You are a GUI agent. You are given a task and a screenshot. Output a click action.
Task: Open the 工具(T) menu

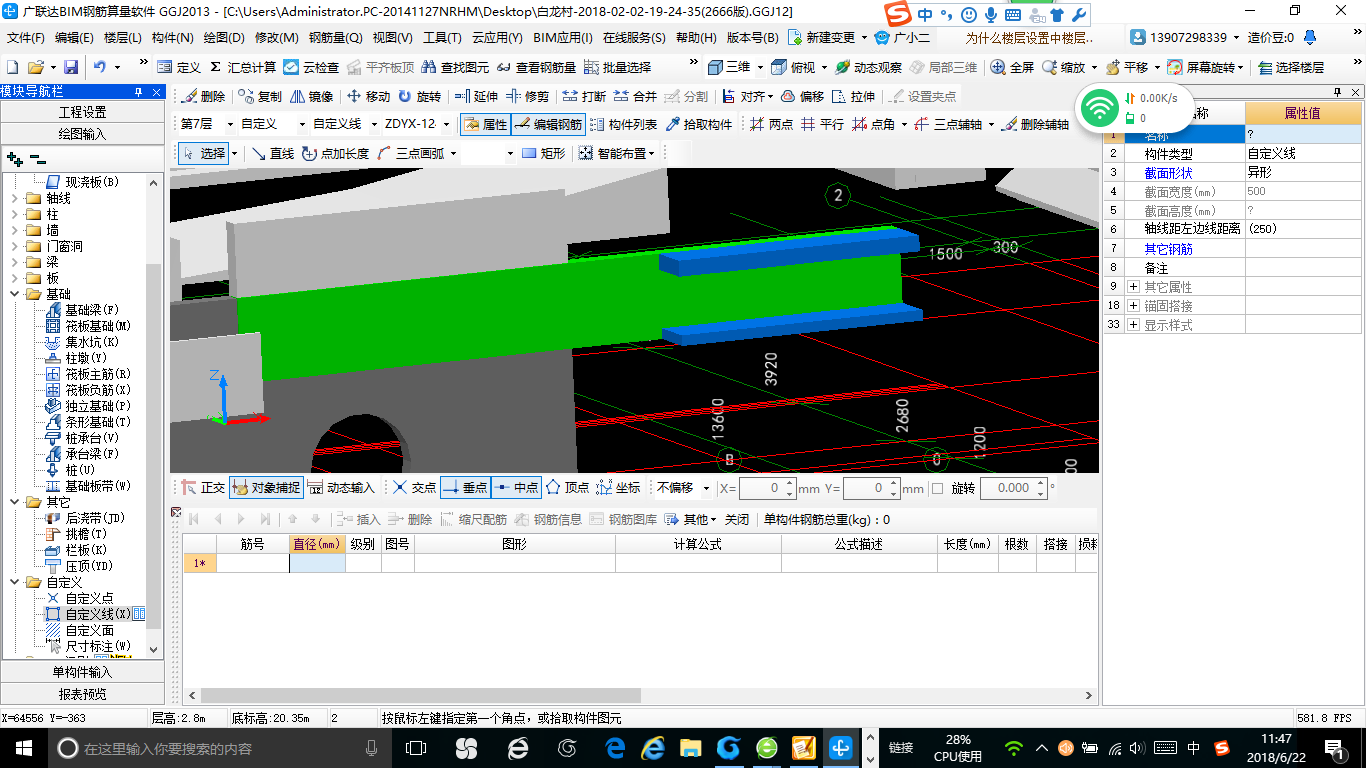tap(442, 38)
